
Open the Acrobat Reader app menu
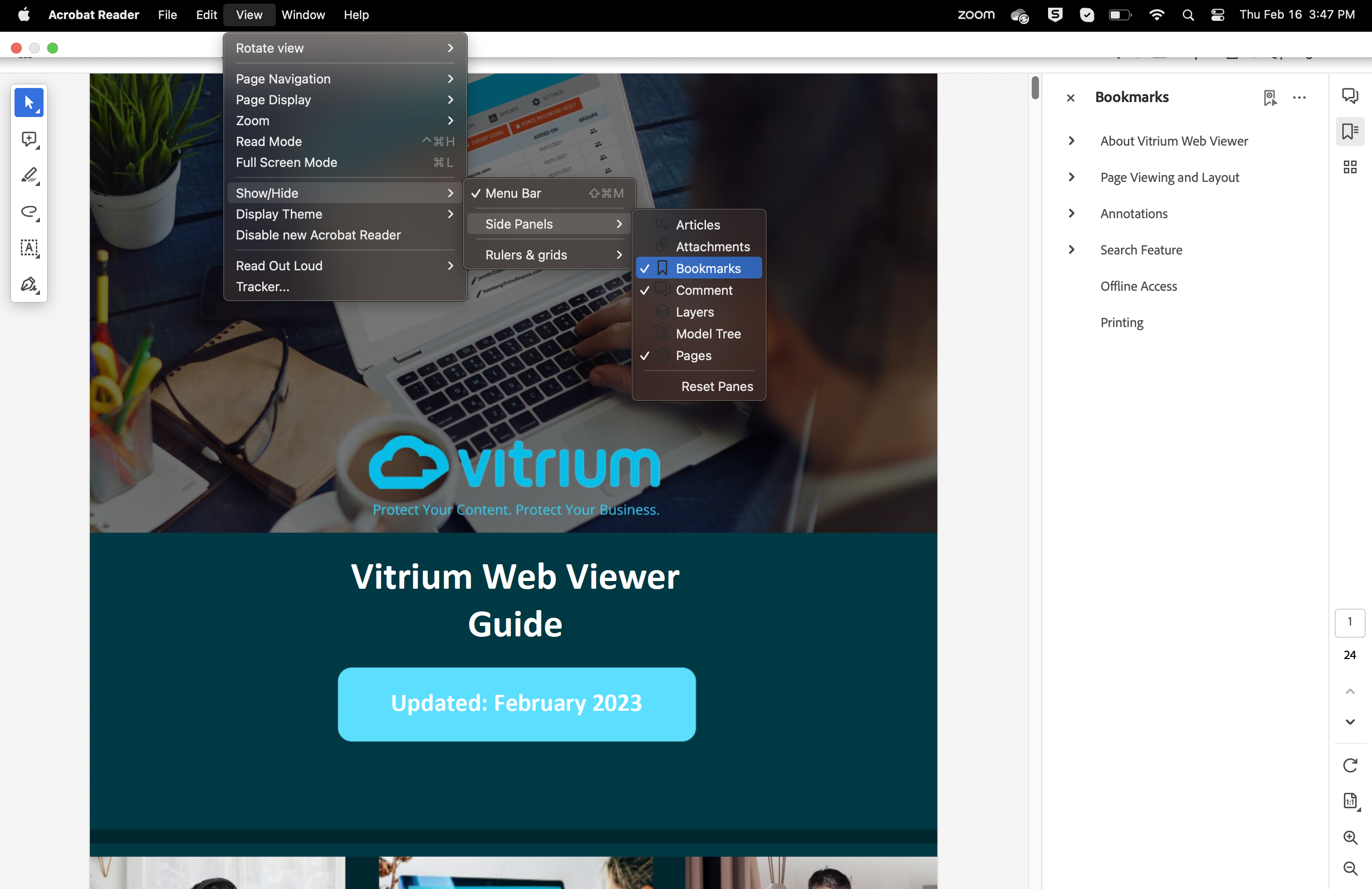[93, 15]
